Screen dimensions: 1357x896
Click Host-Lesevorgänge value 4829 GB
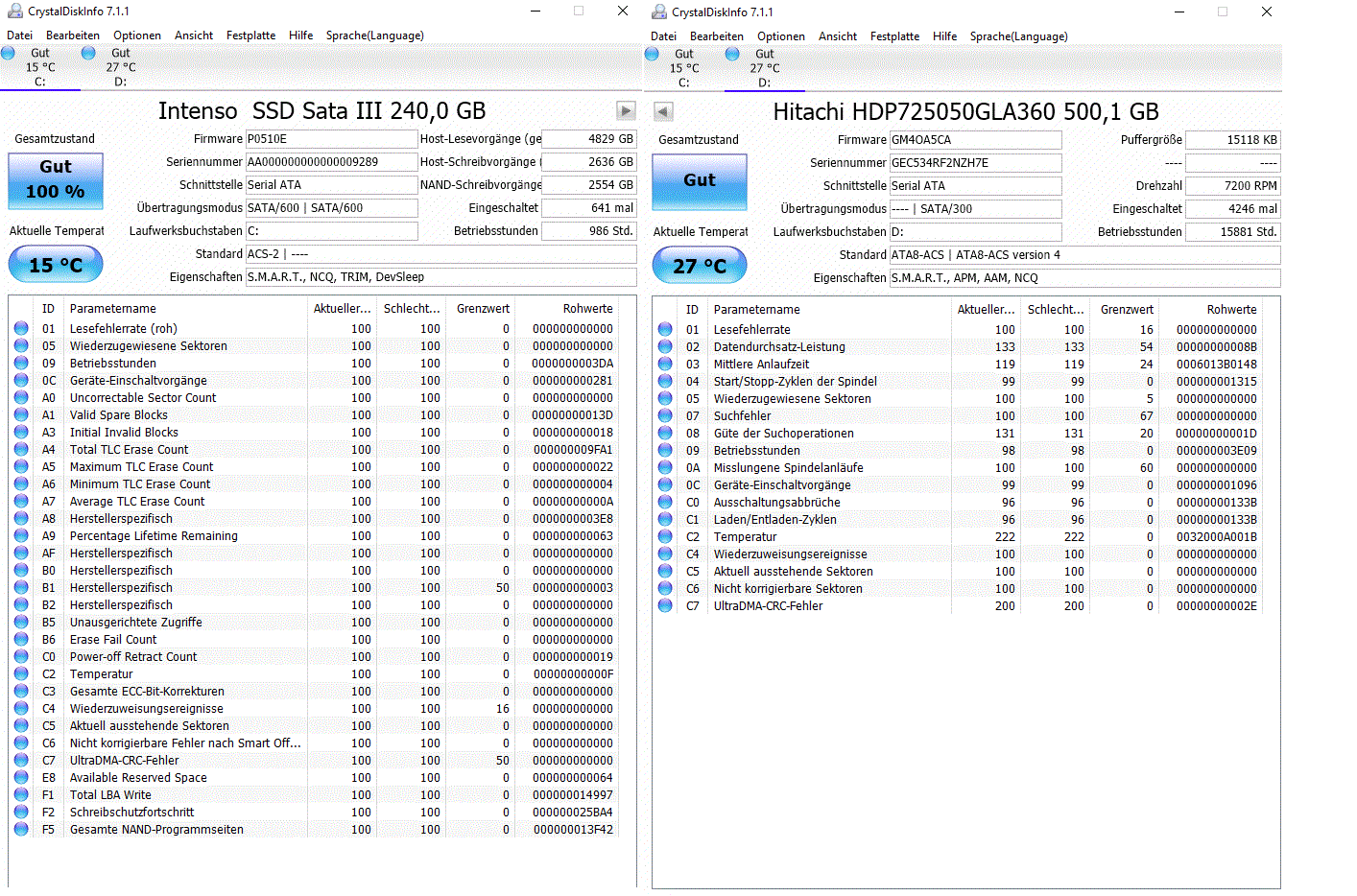click(588, 139)
